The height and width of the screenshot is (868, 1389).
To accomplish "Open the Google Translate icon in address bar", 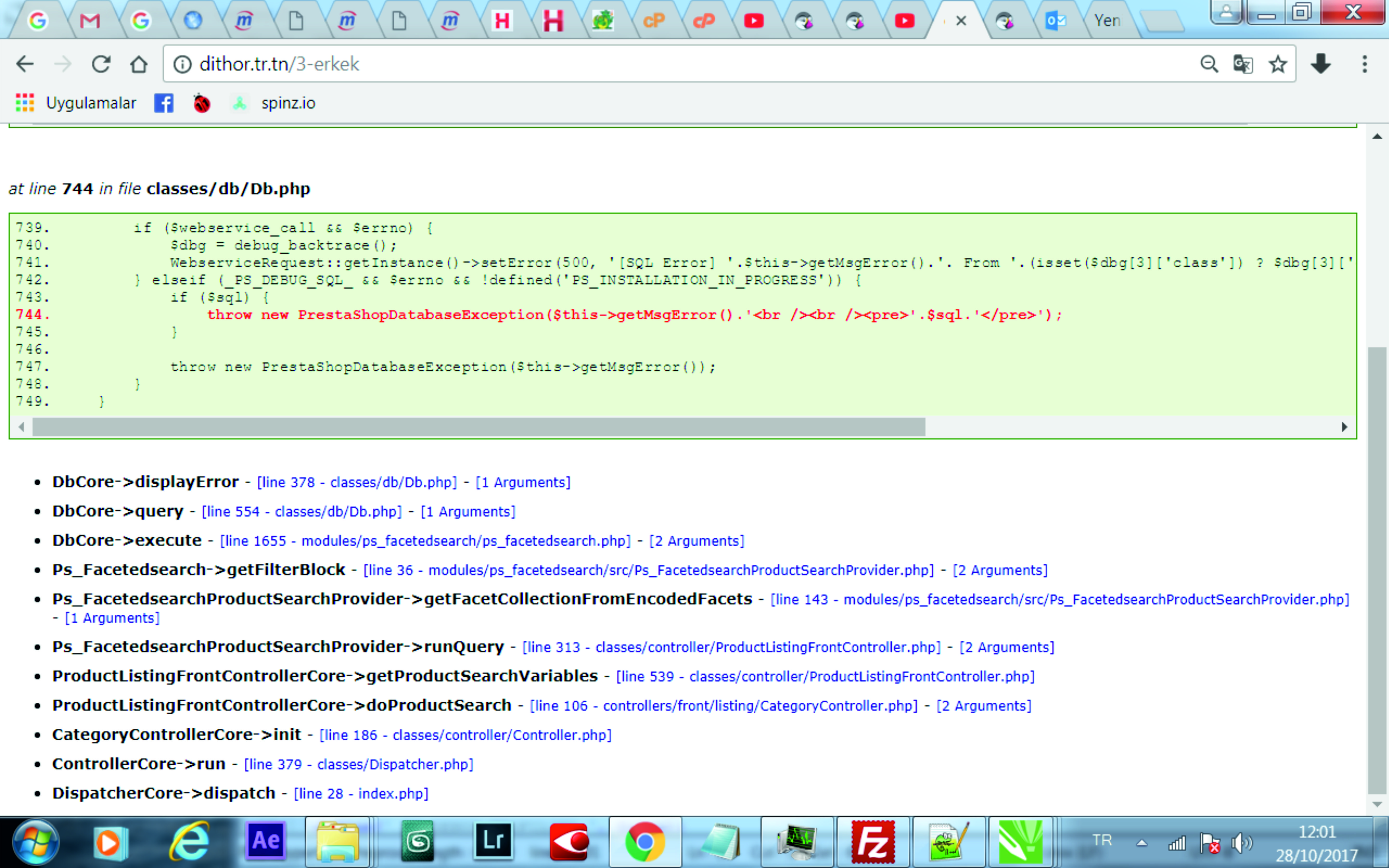I will pos(1243,64).
